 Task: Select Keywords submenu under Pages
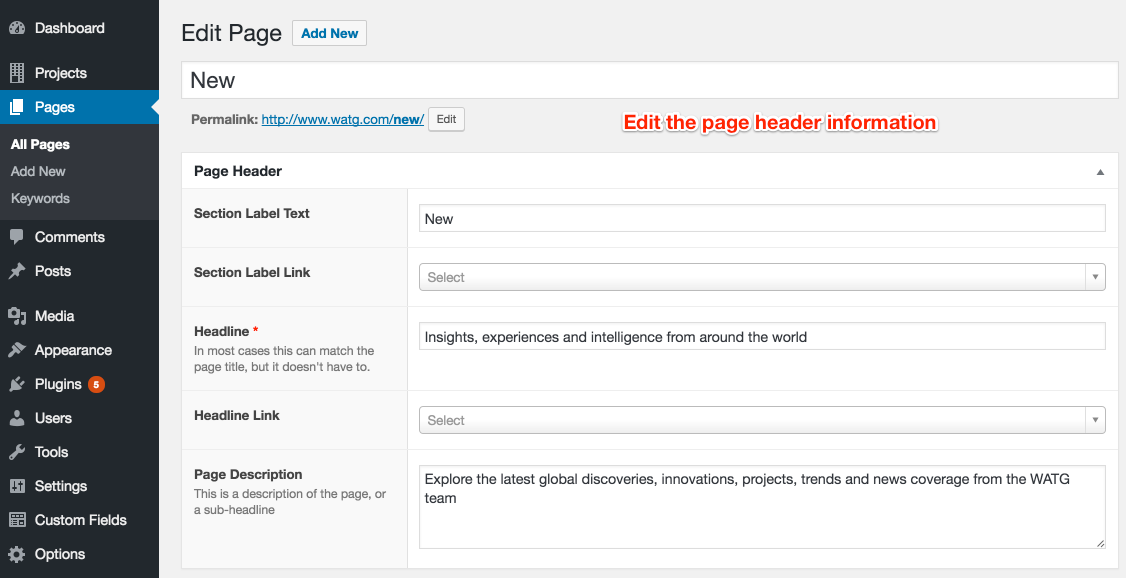(40, 198)
